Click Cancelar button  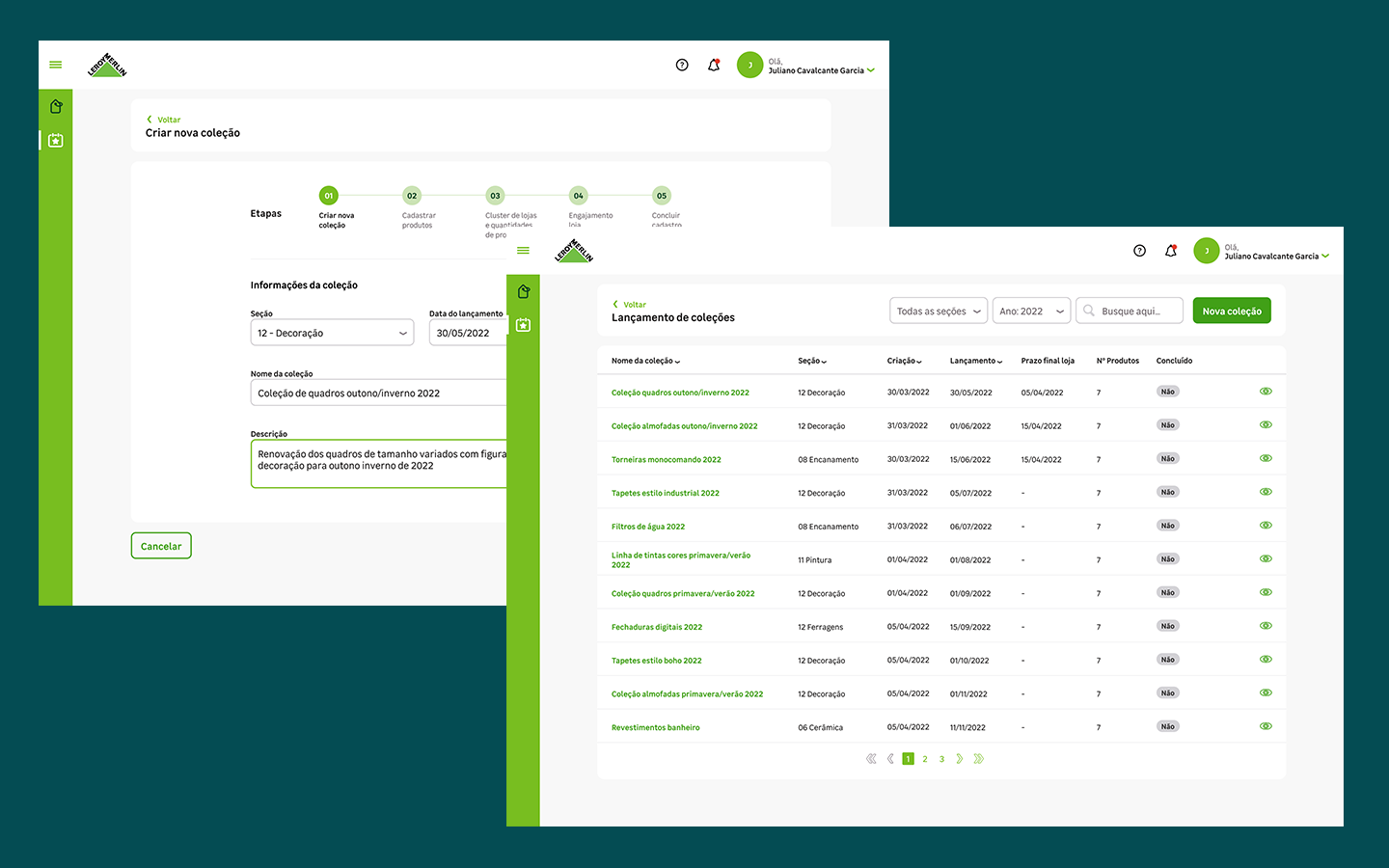[161, 546]
